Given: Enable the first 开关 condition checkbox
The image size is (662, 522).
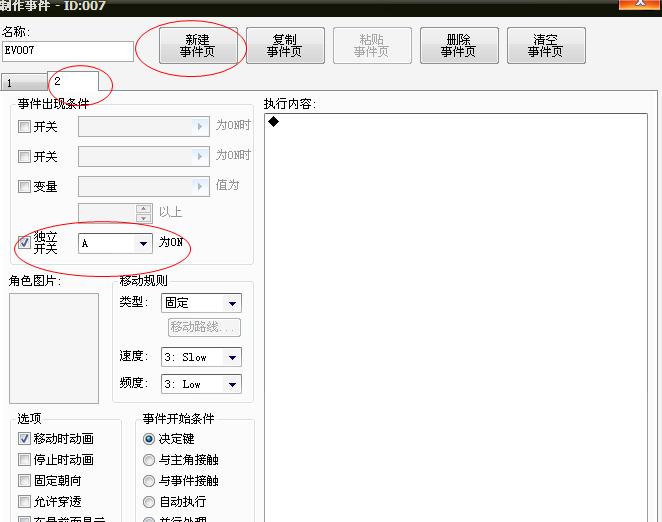Looking at the screenshot, I should click(x=24, y=126).
